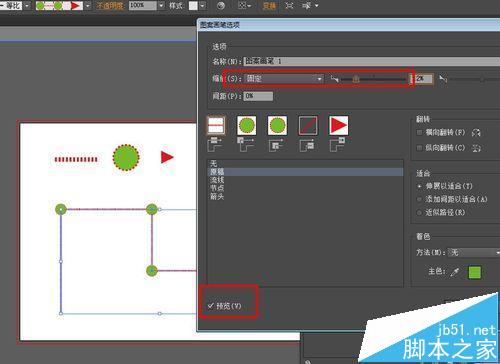Choose 节点 in the tile list

pyautogui.click(x=305, y=188)
